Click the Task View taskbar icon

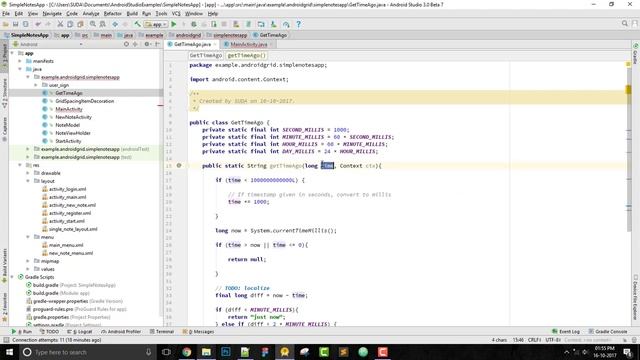click(166, 352)
